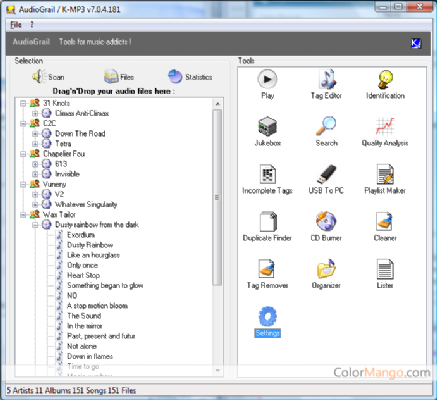437x400 pixels.
Task: Select Something began to glow song
Action: 105,285
